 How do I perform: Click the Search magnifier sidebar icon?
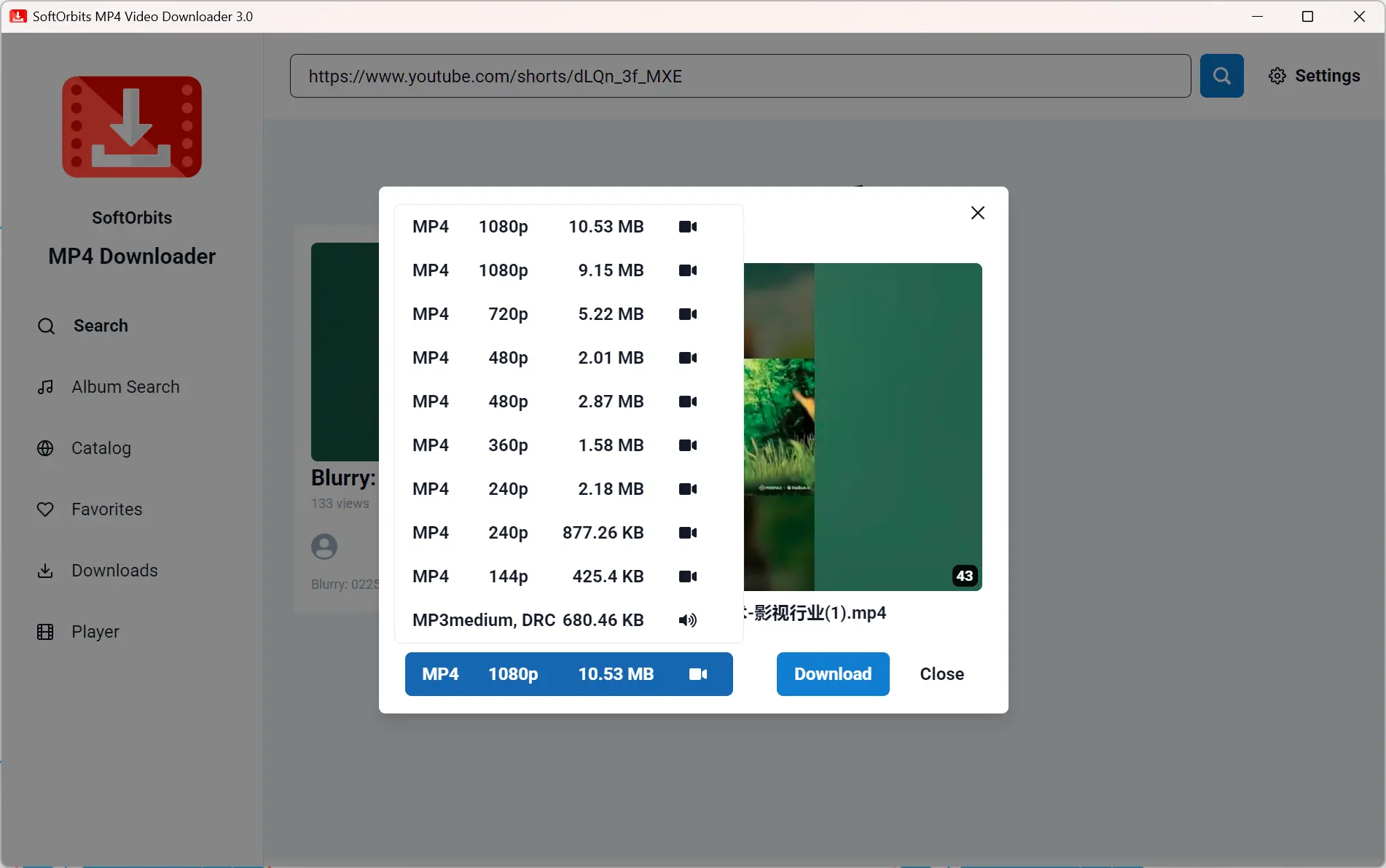(x=46, y=326)
